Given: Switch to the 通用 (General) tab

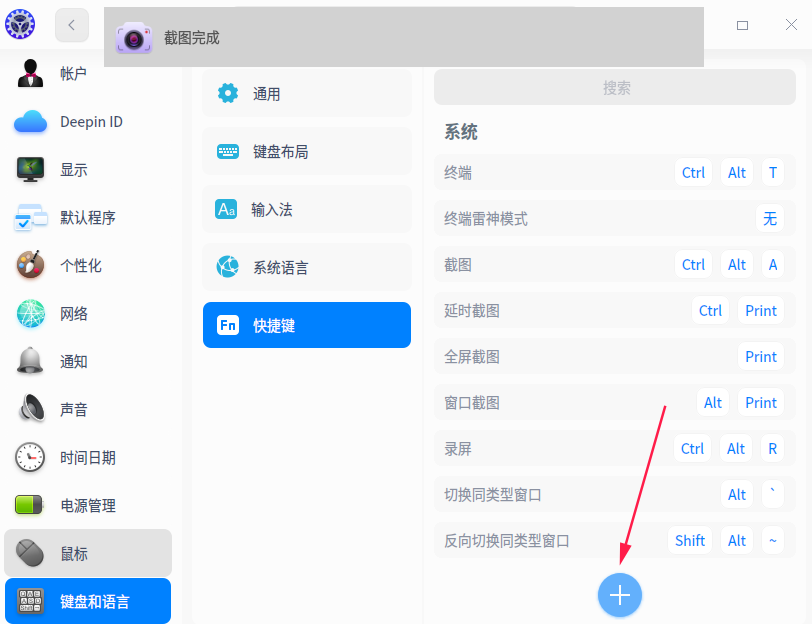Looking at the screenshot, I should [306, 93].
